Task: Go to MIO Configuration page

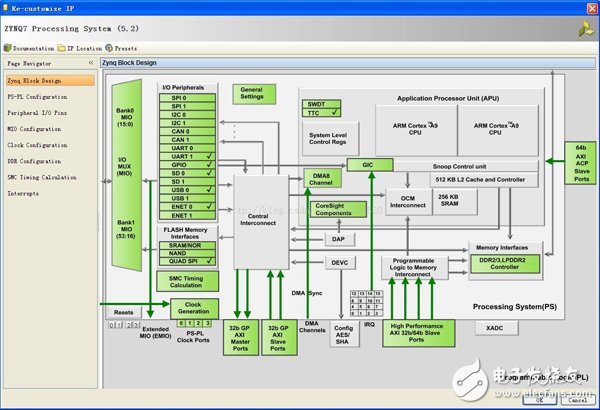Action: (35, 129)
